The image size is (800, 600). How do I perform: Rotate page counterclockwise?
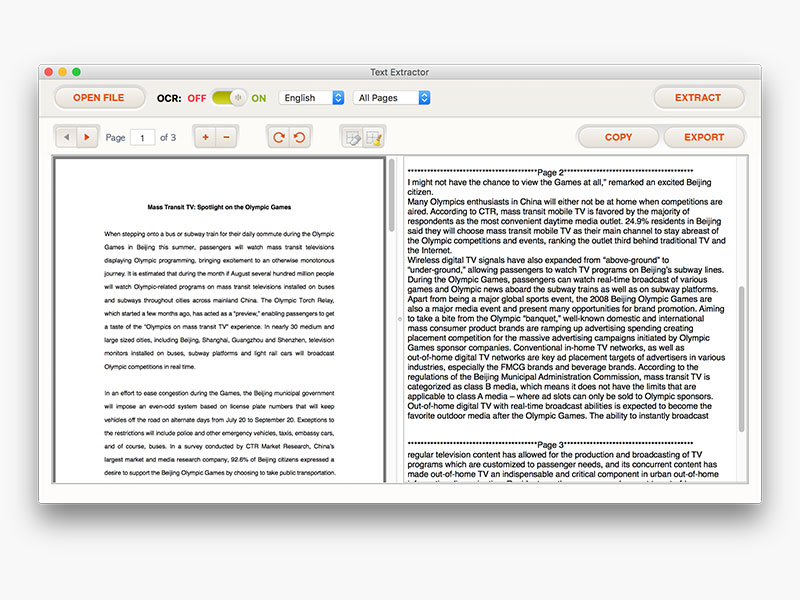pos(300,137)
